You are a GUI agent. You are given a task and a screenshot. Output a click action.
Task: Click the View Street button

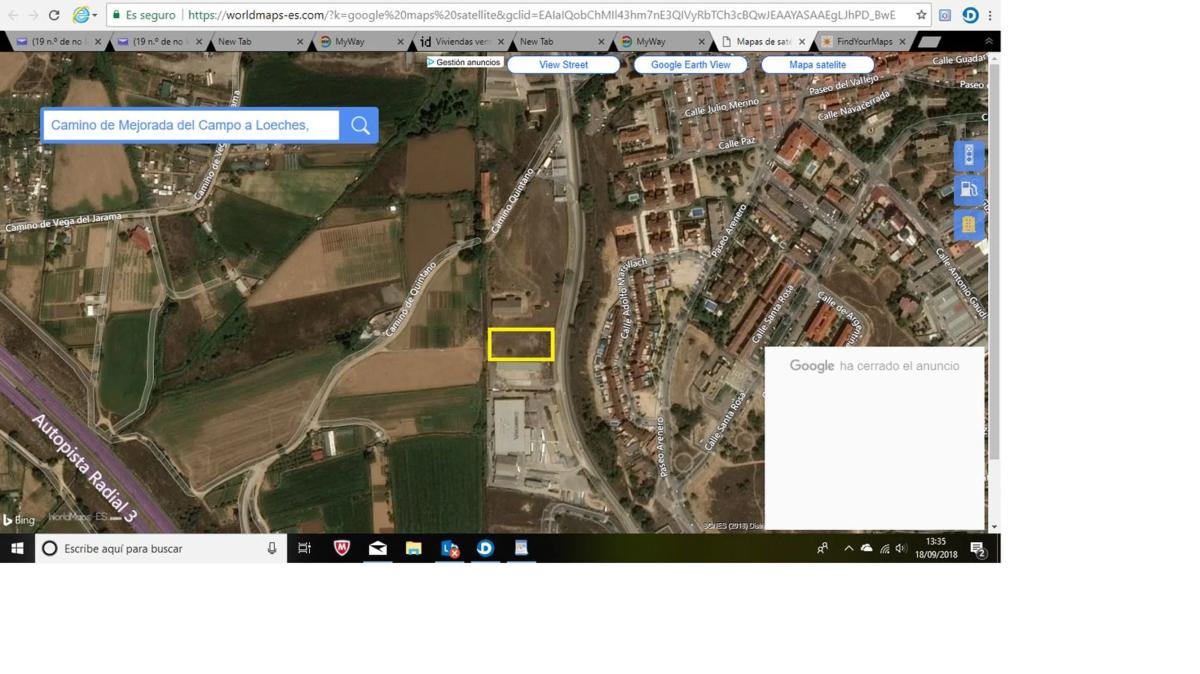click(x=563, y=65)
